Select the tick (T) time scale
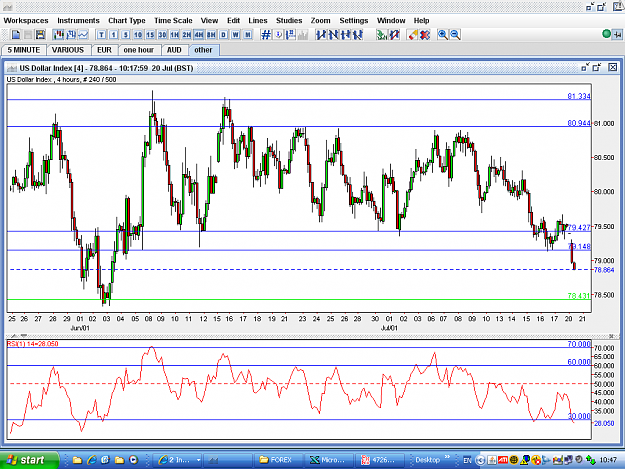Screen dimensions: 625x469 click(x=101, y=35)
